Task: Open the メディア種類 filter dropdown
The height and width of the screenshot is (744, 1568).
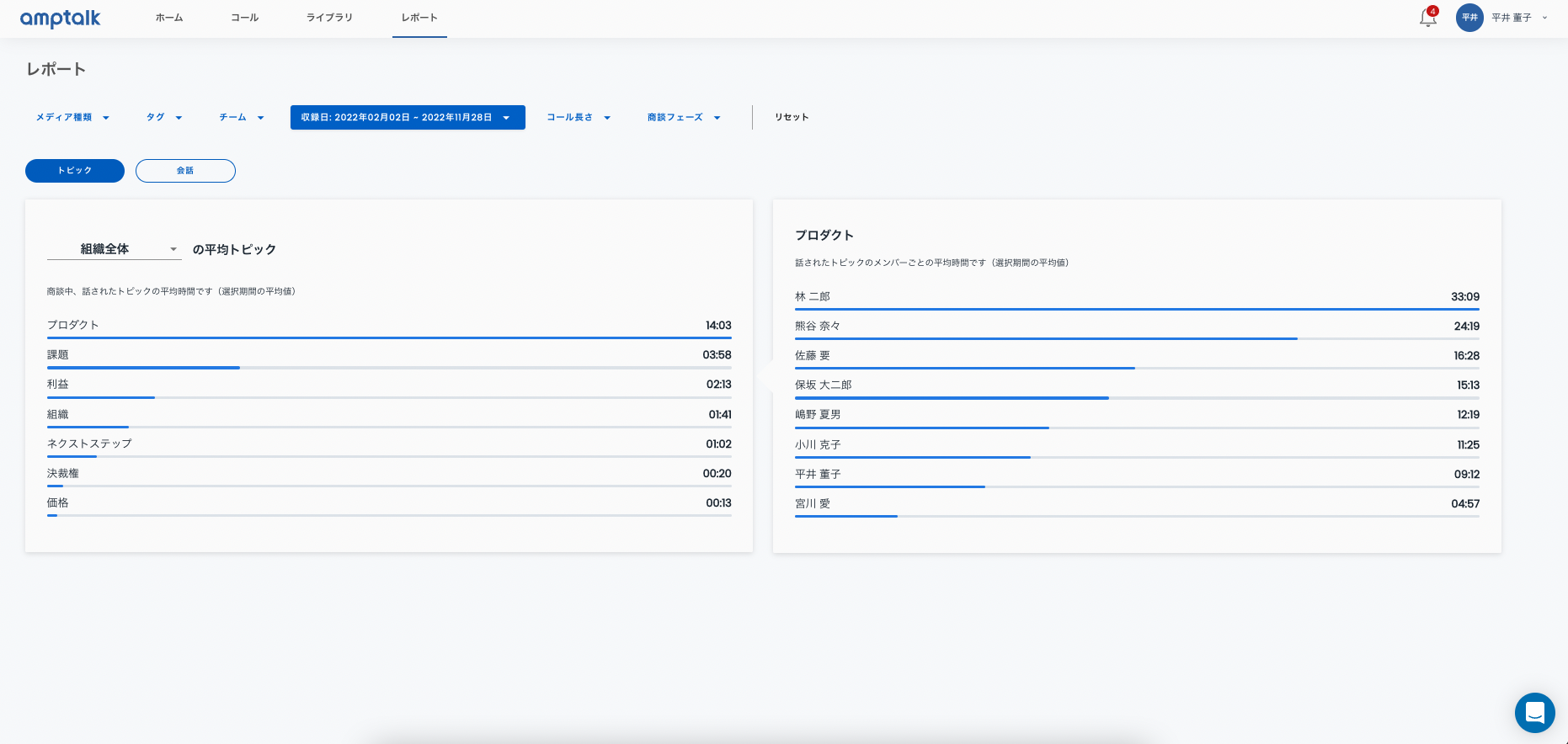Action: click(72, 118)
